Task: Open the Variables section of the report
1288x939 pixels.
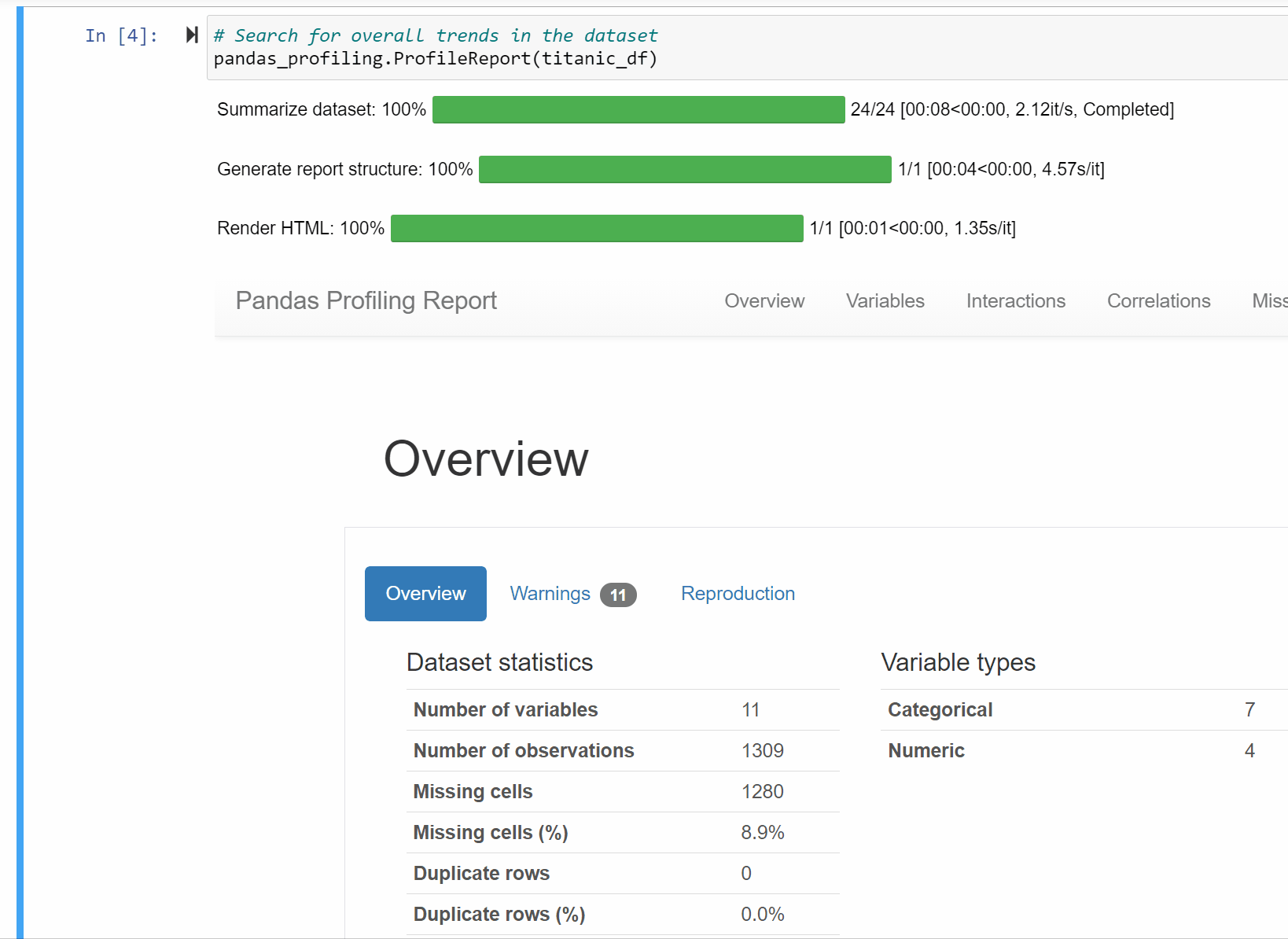Action: pyautogui.click(x=885, y=301)
